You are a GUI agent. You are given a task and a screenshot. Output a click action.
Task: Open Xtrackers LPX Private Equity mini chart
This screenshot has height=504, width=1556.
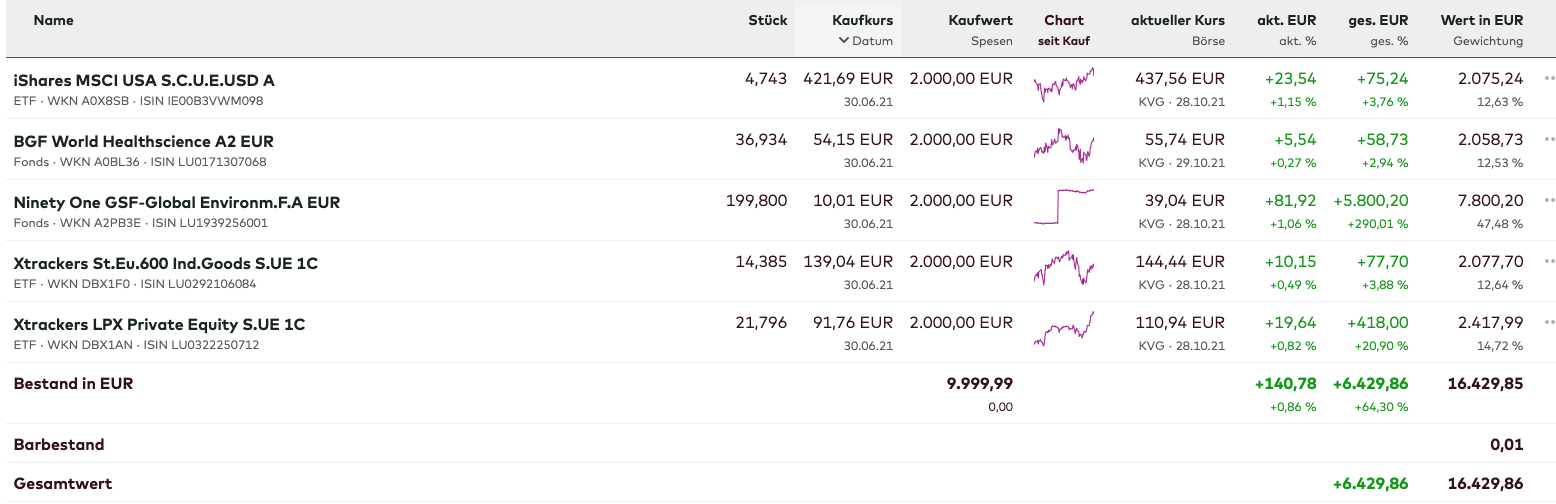pos(1063,329)
